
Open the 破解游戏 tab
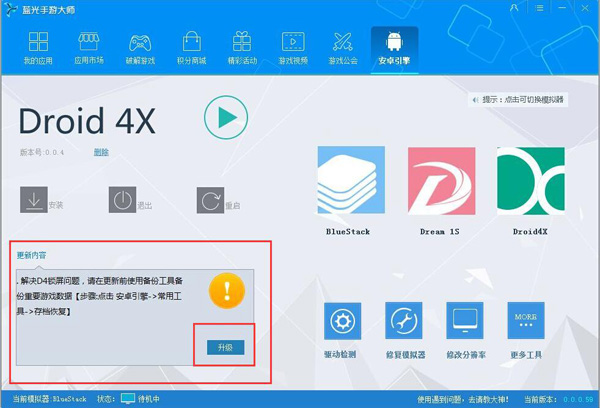tap(140, 48)
